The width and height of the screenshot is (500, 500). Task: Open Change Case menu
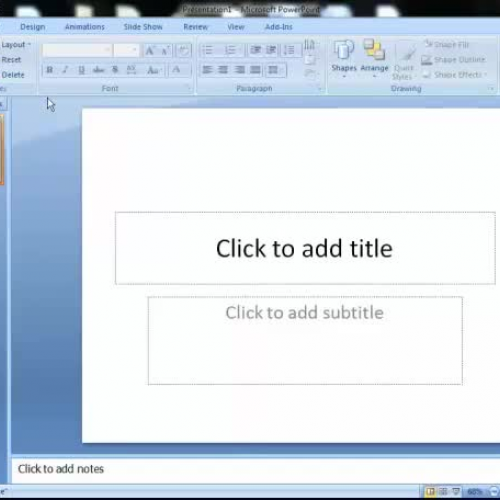(x=154, y=70)
